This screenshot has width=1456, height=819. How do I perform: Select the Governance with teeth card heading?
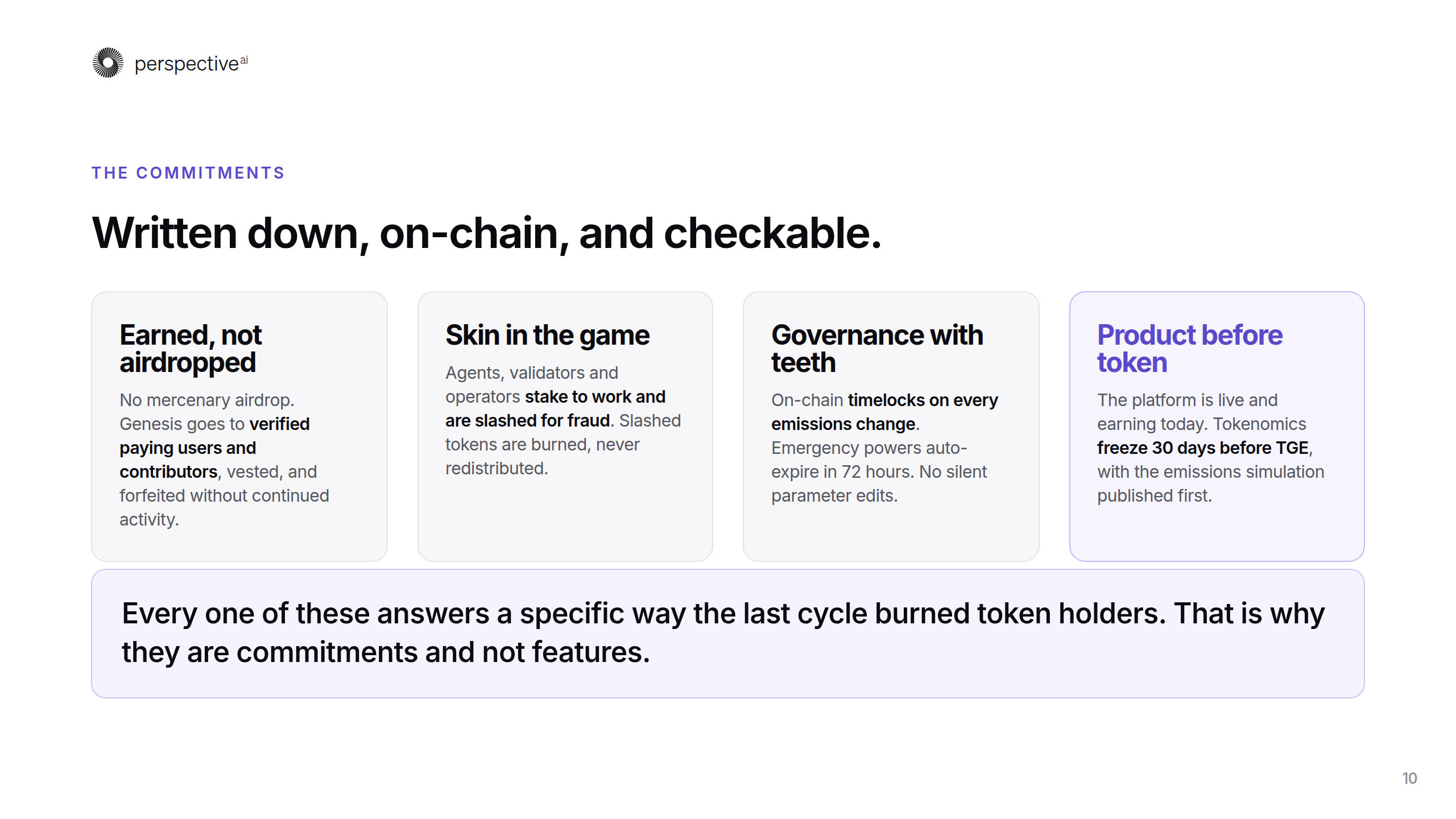(x=877, y=349)
